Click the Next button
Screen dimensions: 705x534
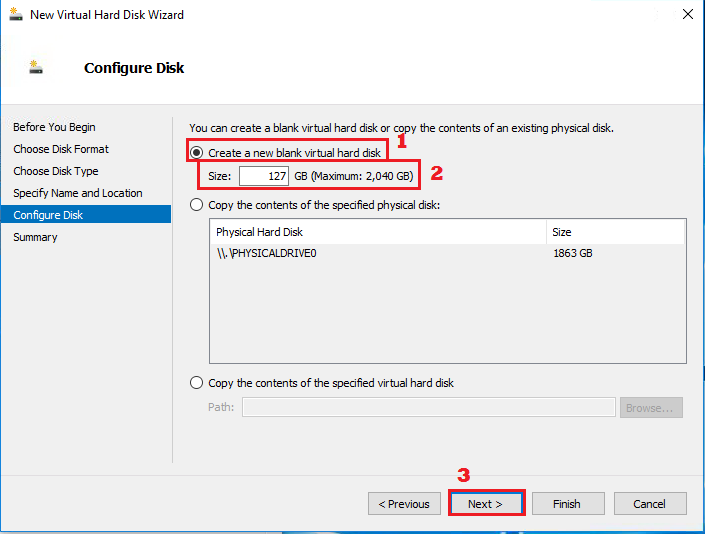pyautogui.click(x=486, y=504)
